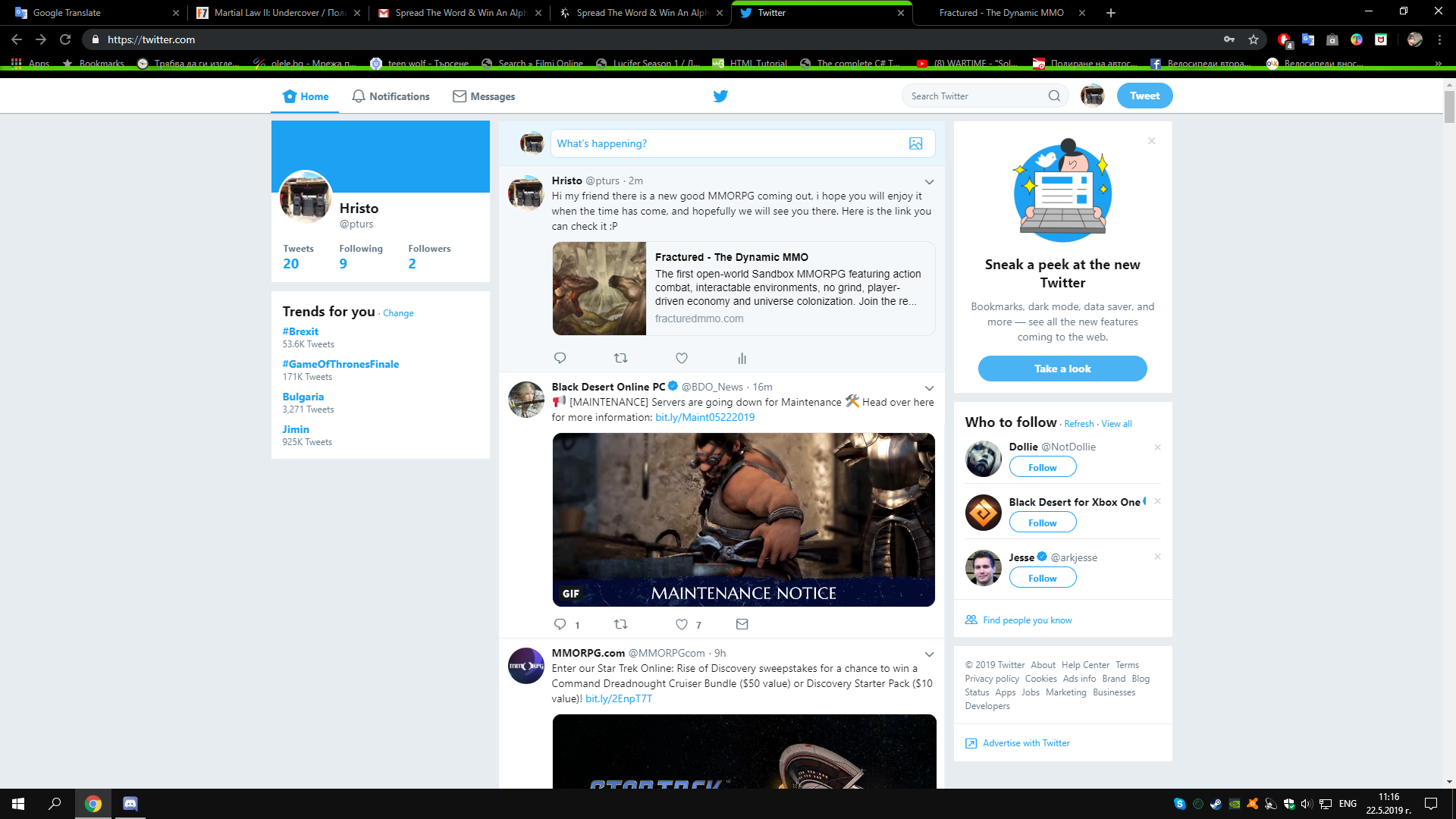Play the Maintenance Notice GIF
This screenshot has width=1456, height=819.
(743, 519)
